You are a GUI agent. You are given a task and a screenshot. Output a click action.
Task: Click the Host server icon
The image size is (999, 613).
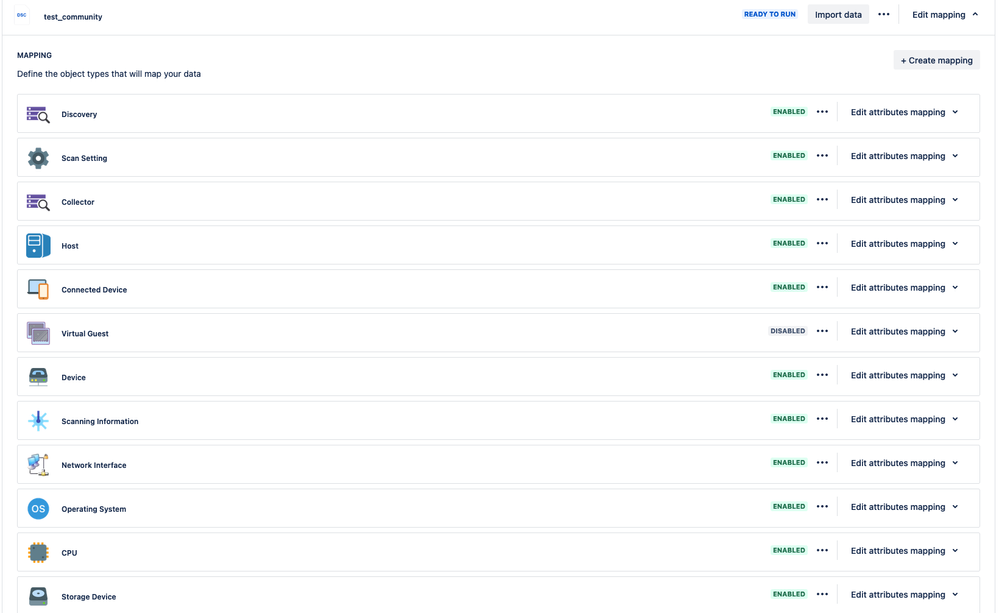pos(38,245)
